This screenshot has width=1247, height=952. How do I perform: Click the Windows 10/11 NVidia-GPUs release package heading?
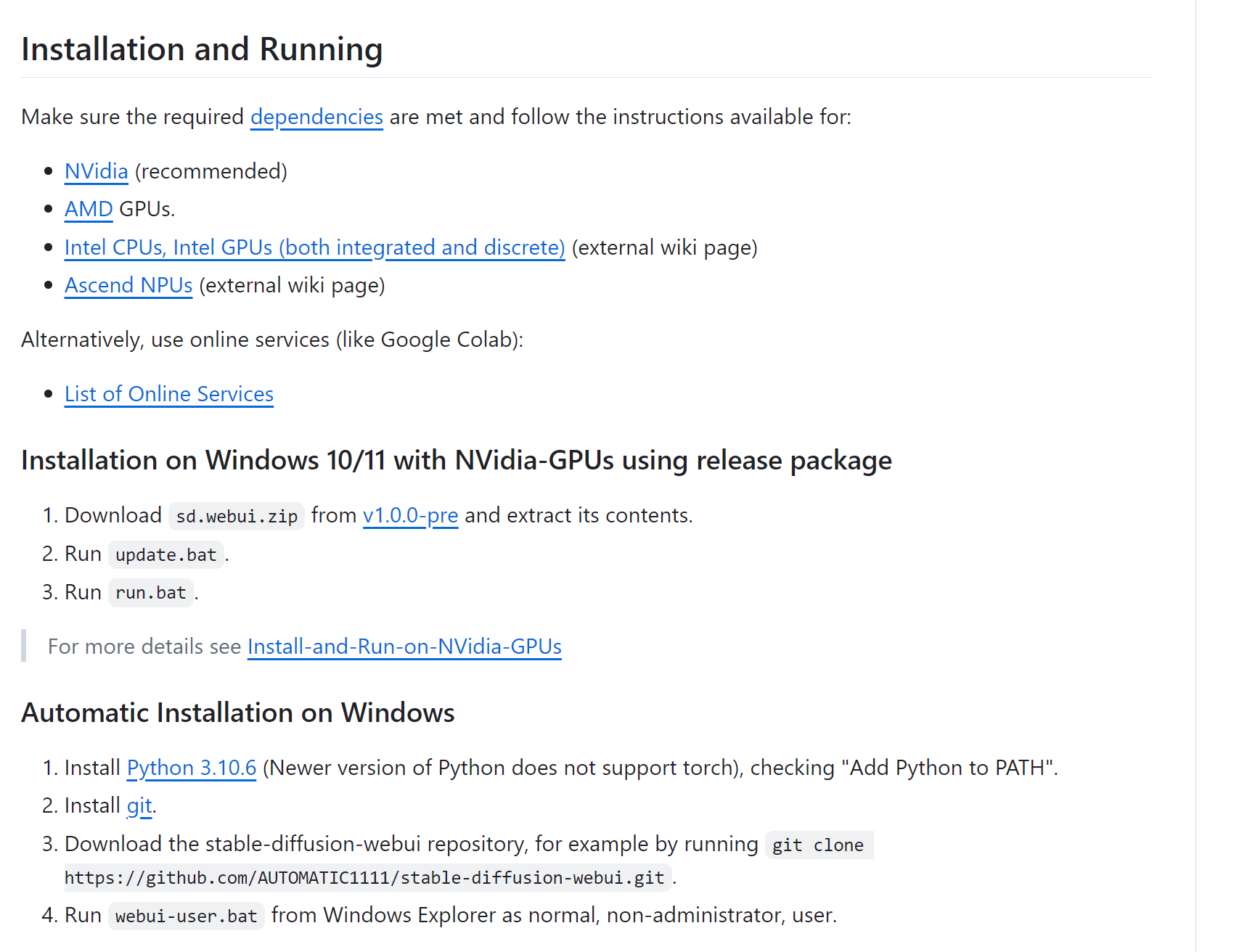pyautogui.click(x=457, y=461)
